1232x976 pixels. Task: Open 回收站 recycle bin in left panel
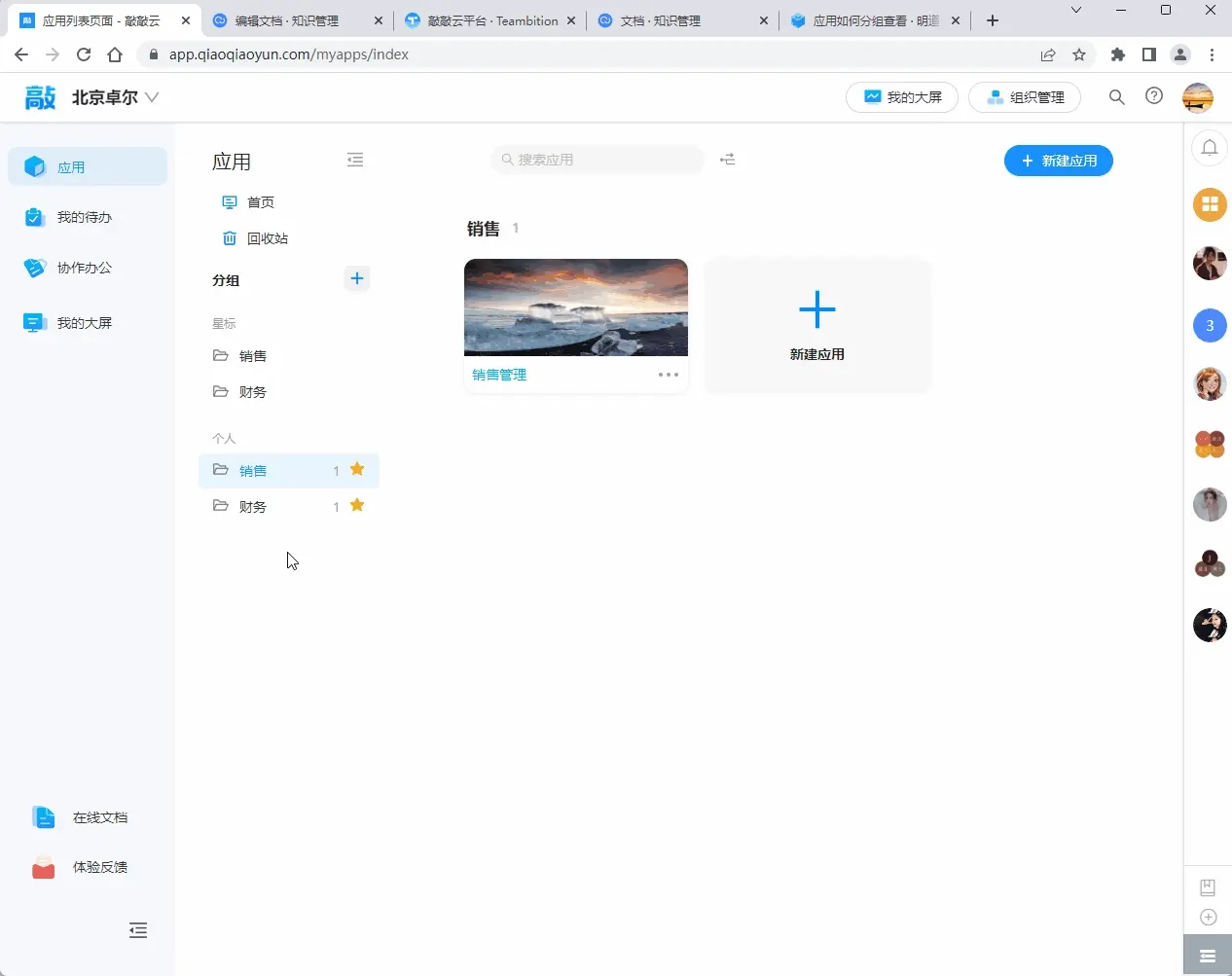point(264,237)
